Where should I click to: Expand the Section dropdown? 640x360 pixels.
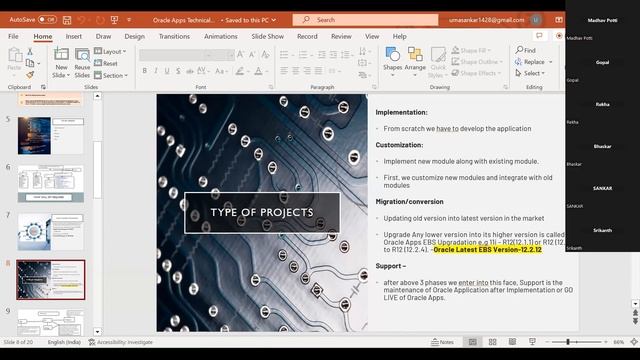click(111, 75)
